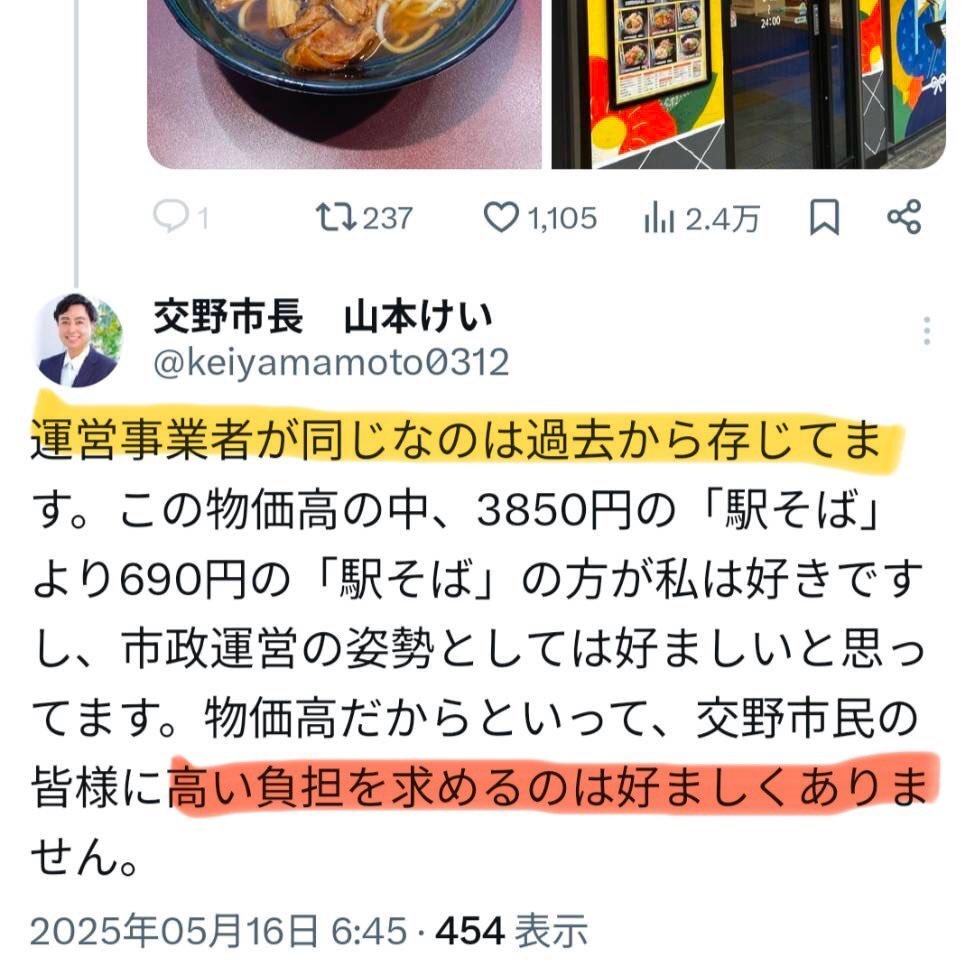Viewport: 975px width, 975px height.
Task: Open view analytics bar chart icon
Action: click(x=658, y=218)
